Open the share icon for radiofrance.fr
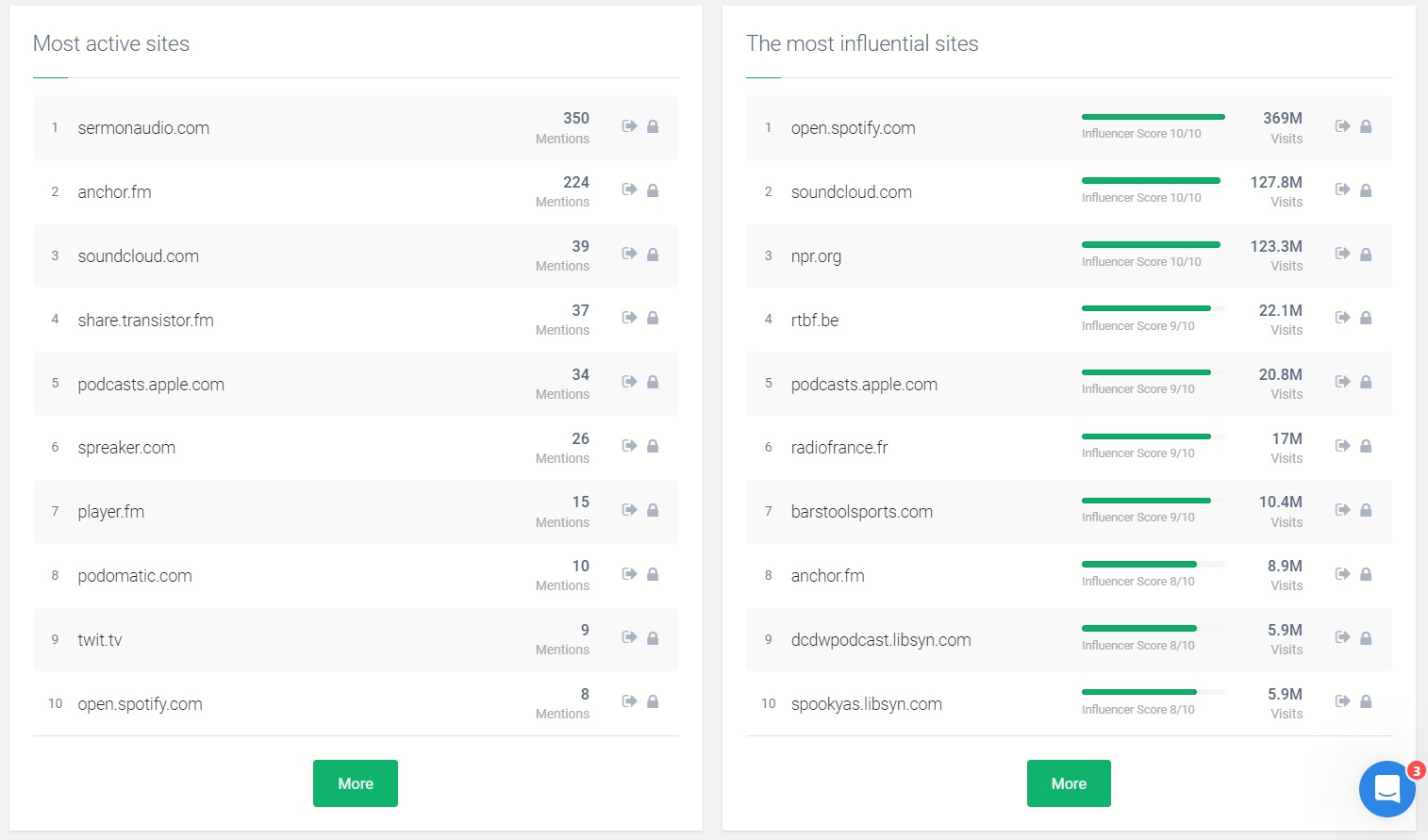This screenshot has height=840, width=1428. click(1342, 446)
